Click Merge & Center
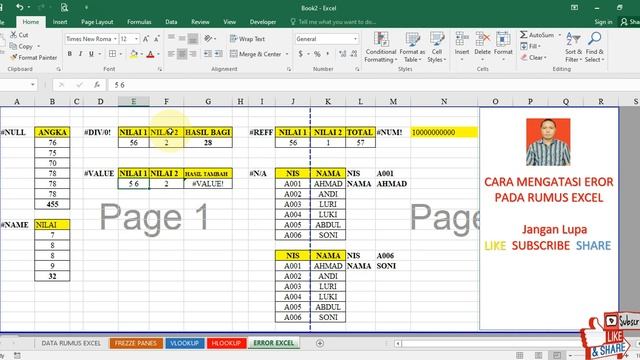 coord(256,54)
